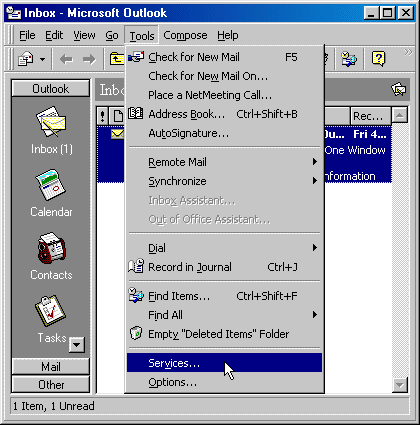Expand the New item dropdown arrow
The image size is (420, 425).
click(x=42, y=60)
